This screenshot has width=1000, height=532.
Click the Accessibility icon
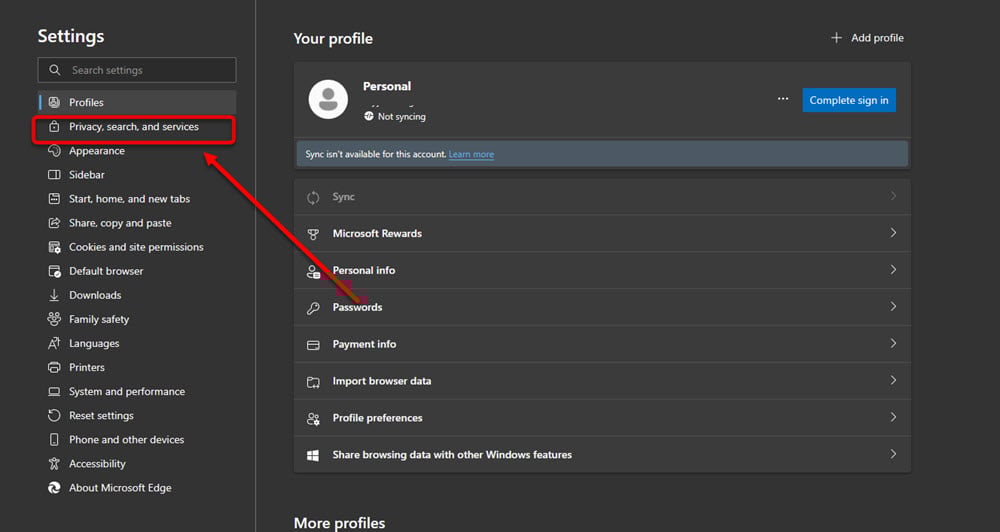point(54,464)
